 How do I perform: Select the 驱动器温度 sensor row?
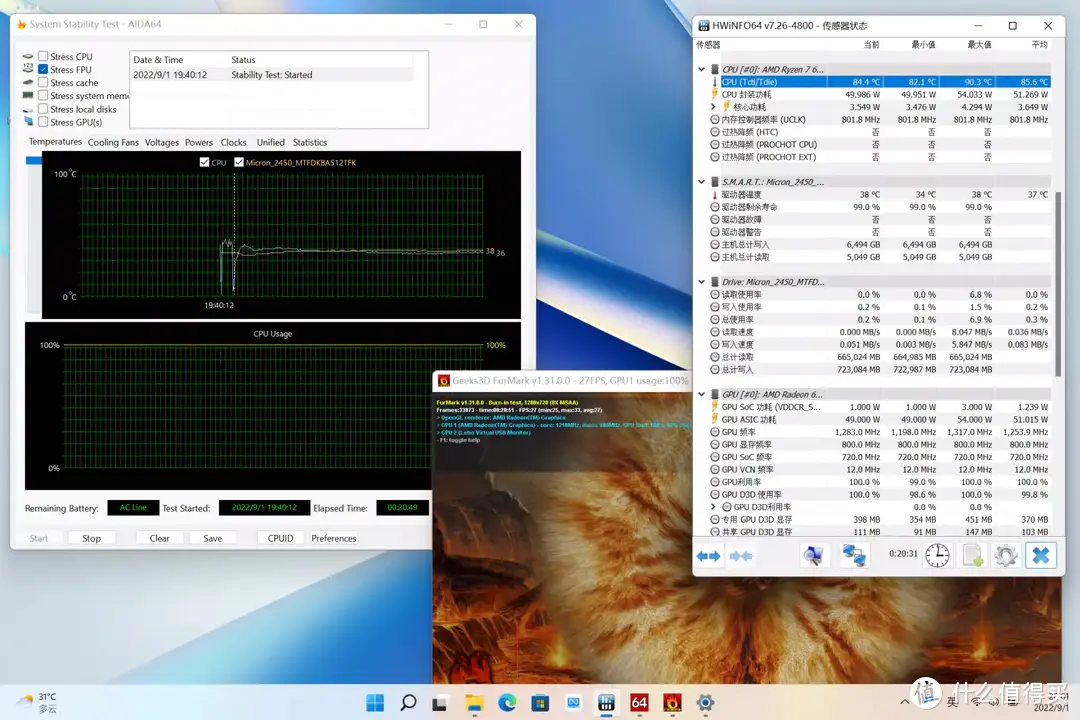point(880,194)
